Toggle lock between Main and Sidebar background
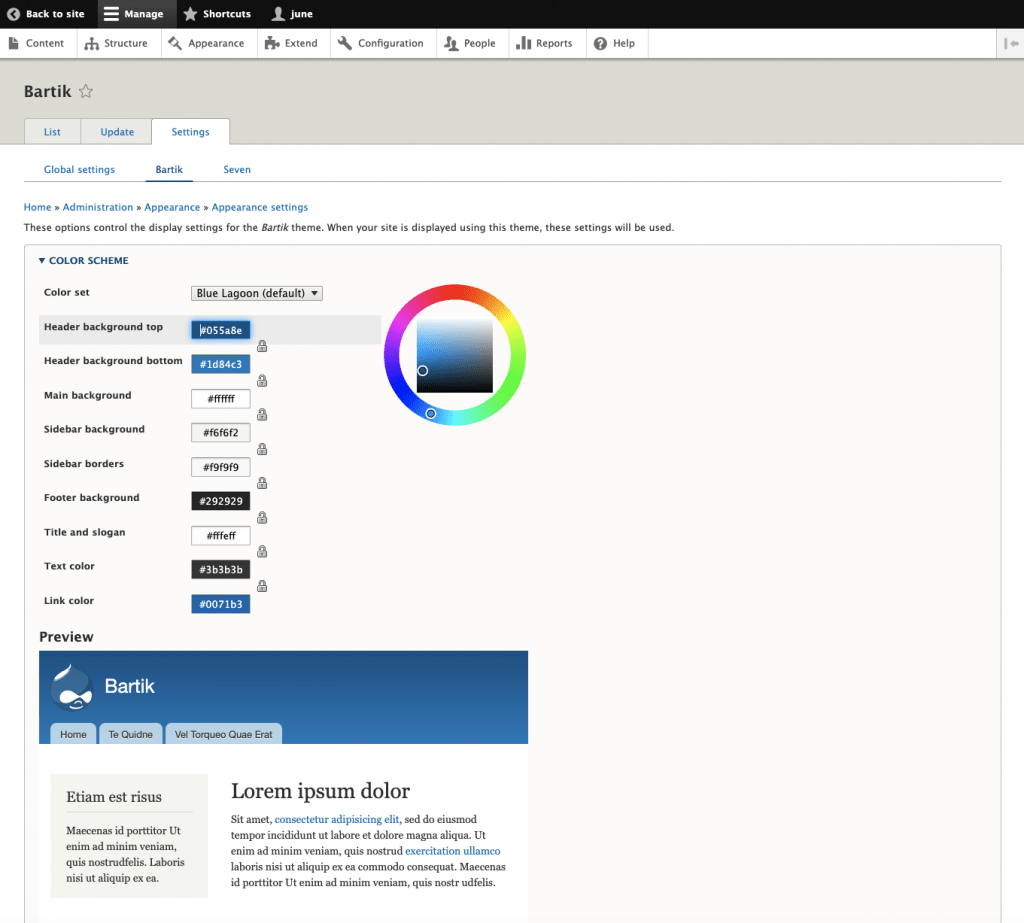The width and height of the screenshot is (1024, 923). click(262, 415)
